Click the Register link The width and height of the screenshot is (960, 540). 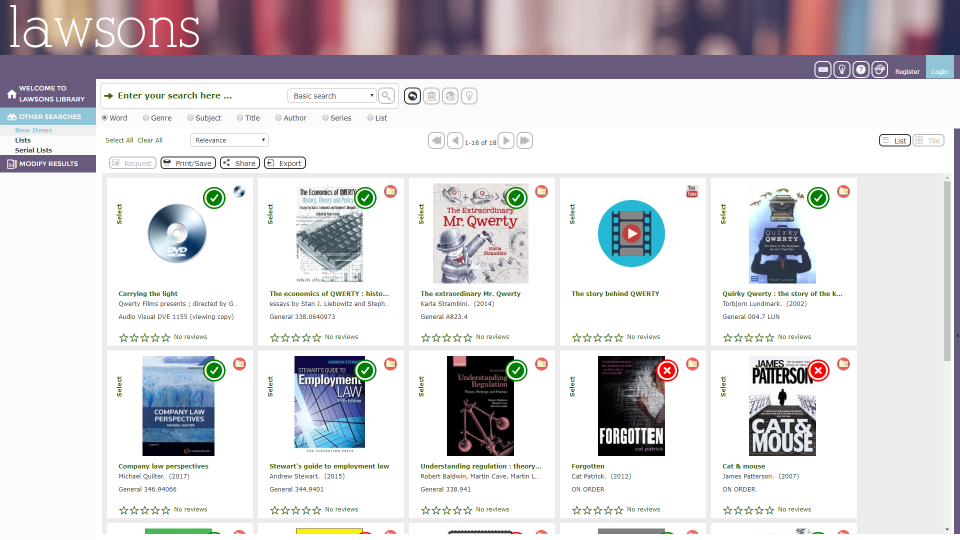(907, 72)
